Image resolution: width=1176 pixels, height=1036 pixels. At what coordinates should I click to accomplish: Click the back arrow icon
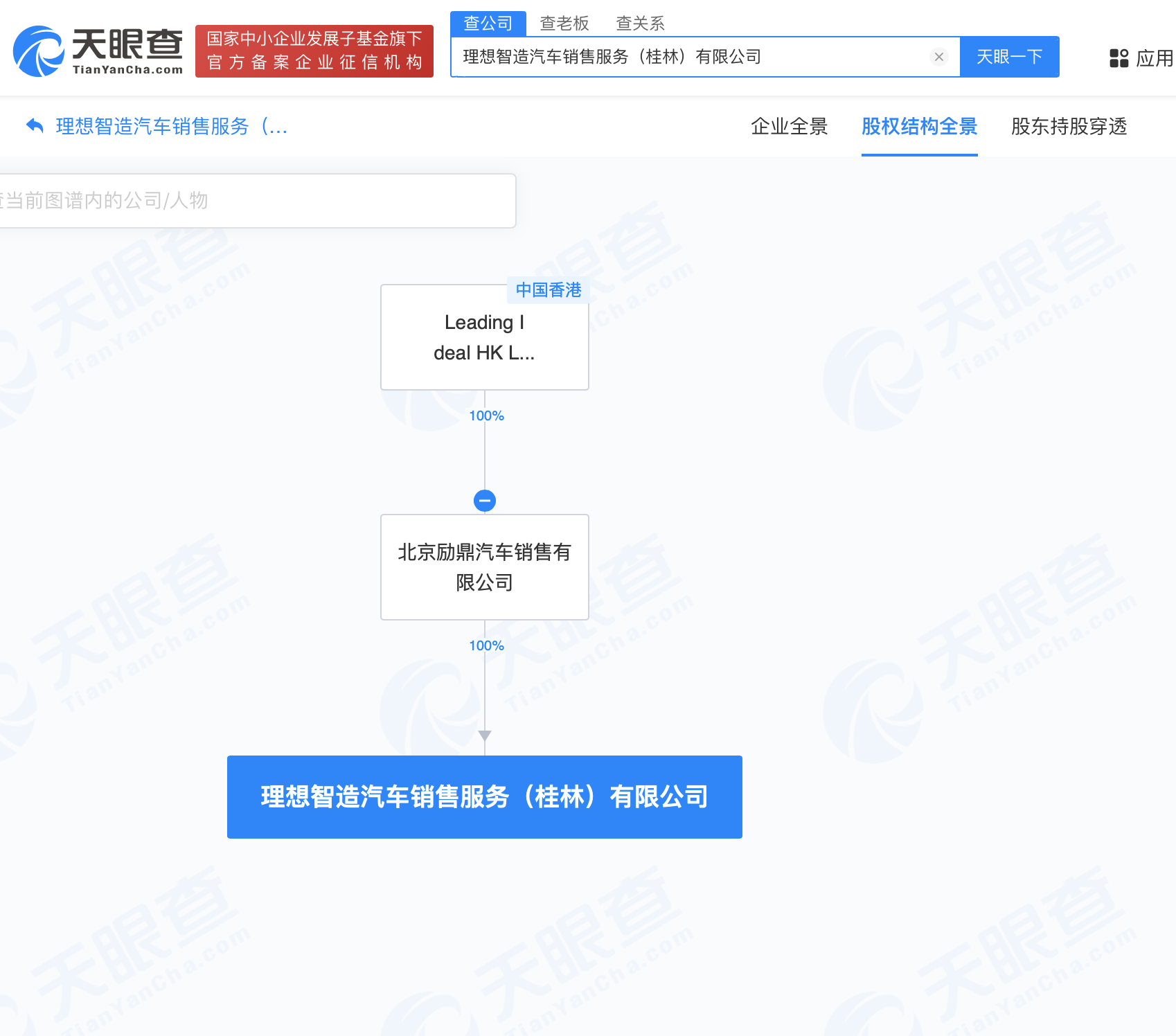35,126
